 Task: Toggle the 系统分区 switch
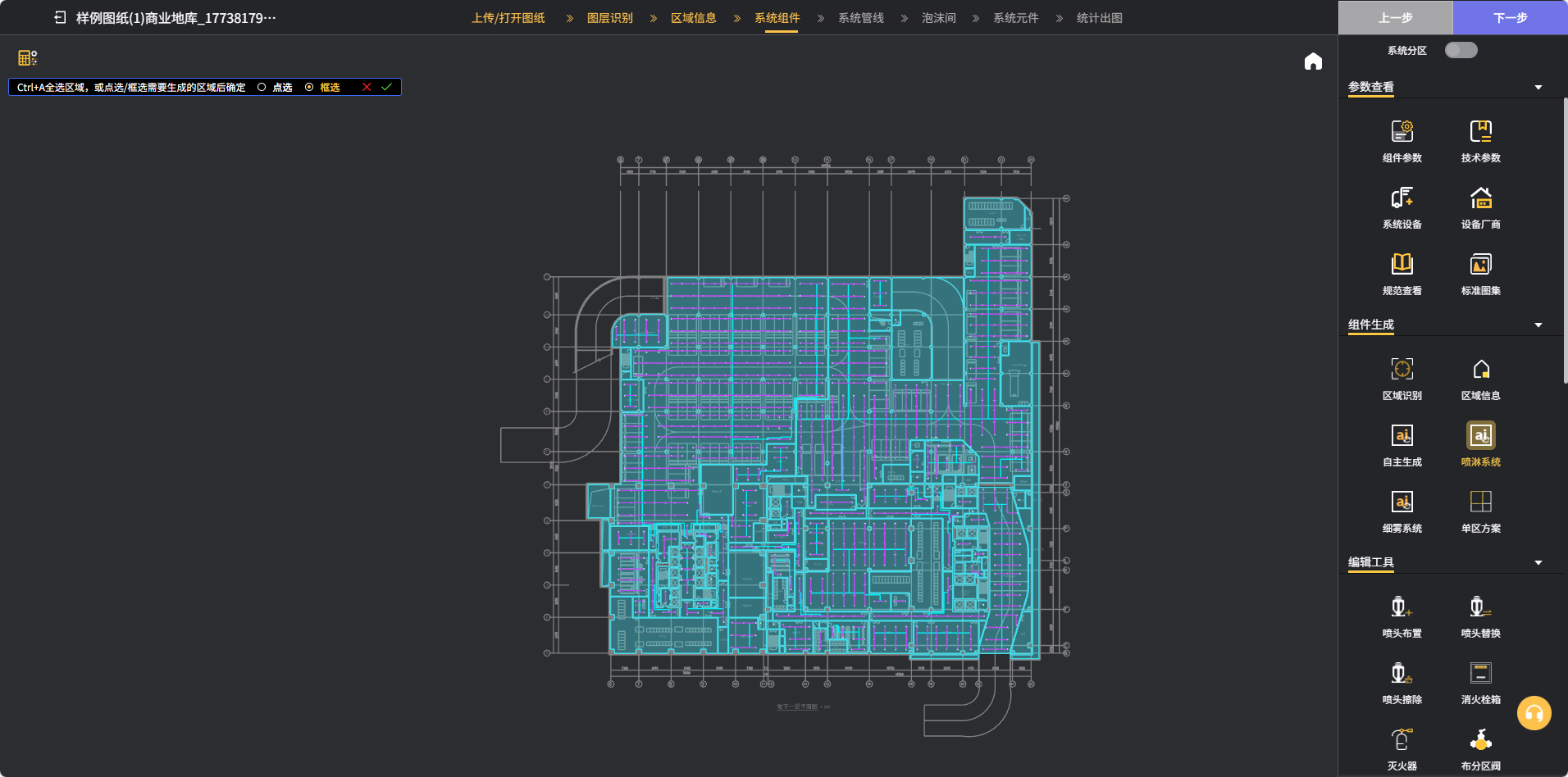(x=1461, y=50)
